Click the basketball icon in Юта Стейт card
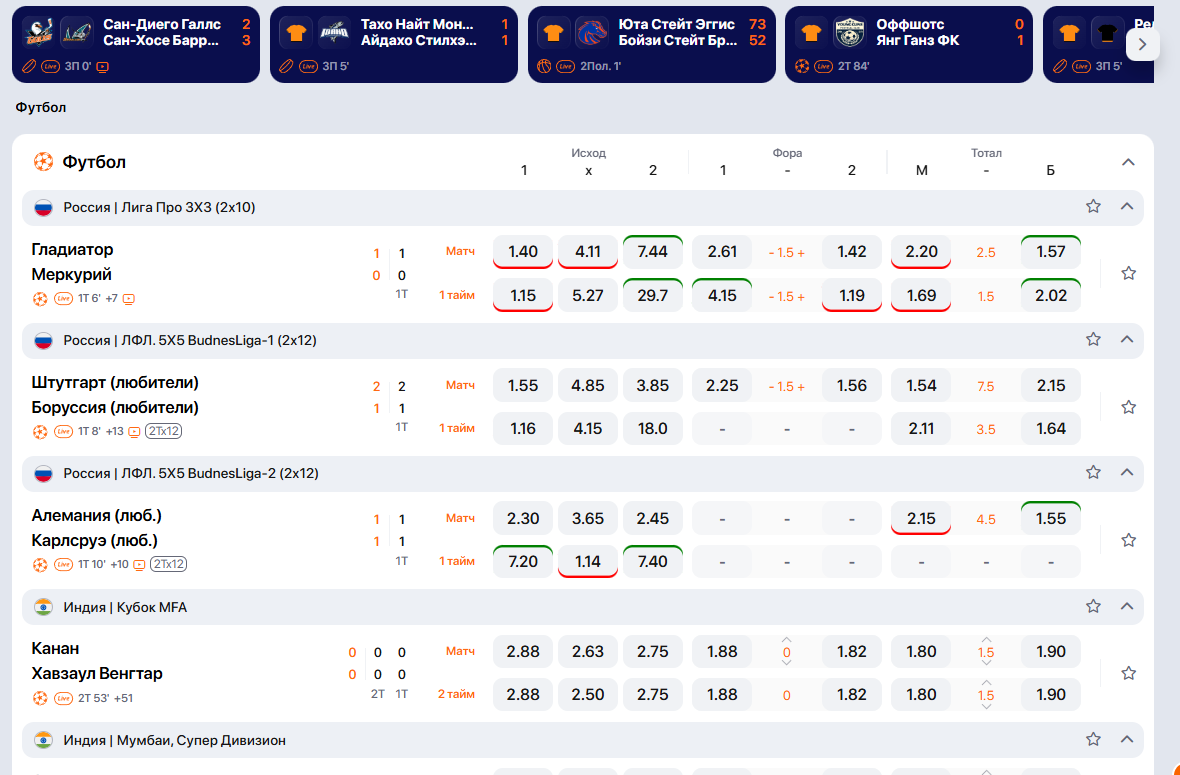The width and height of the screenshot is (1180, 775). (545, 66)
